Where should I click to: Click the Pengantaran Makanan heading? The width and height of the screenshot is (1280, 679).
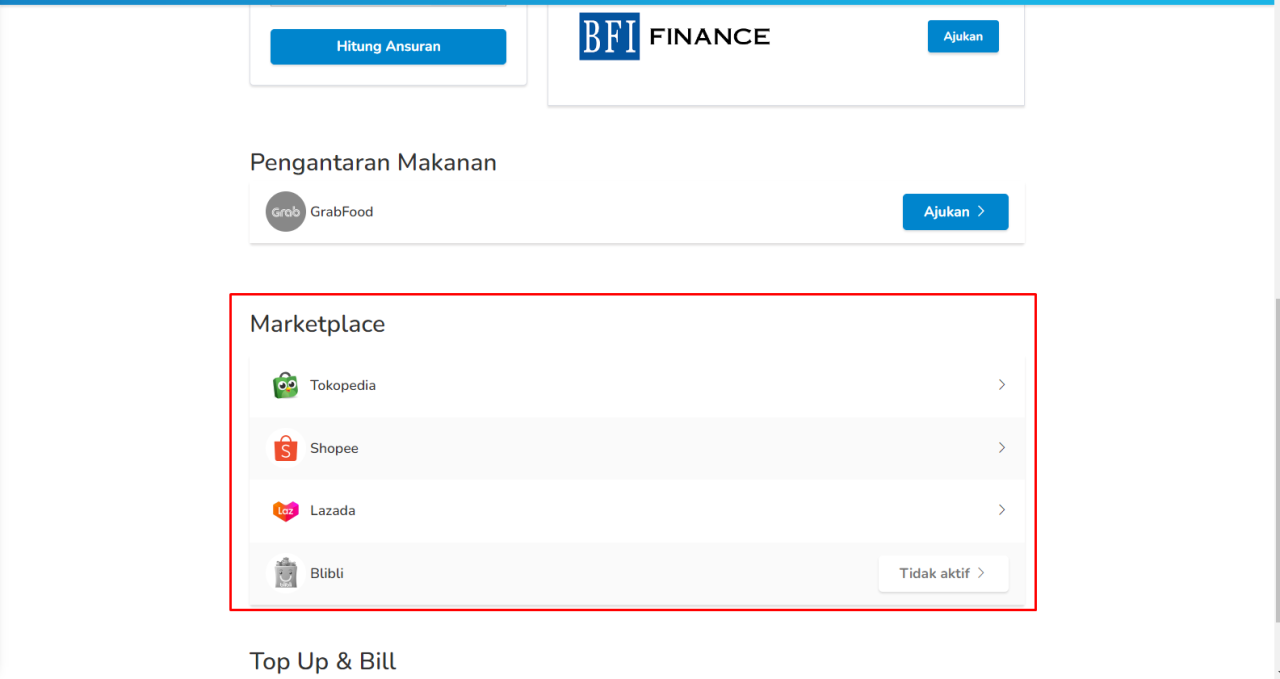click(373, 162)
